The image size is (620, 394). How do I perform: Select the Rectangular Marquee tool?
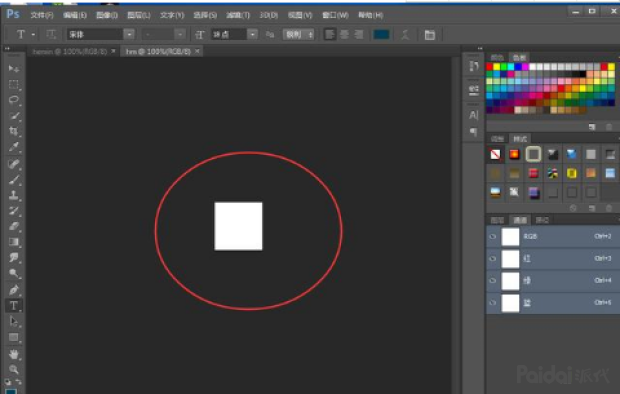13,84
